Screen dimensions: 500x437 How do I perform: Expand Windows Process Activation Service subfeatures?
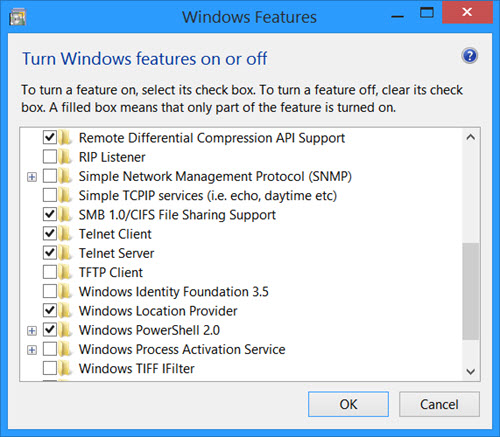[32, 350]
